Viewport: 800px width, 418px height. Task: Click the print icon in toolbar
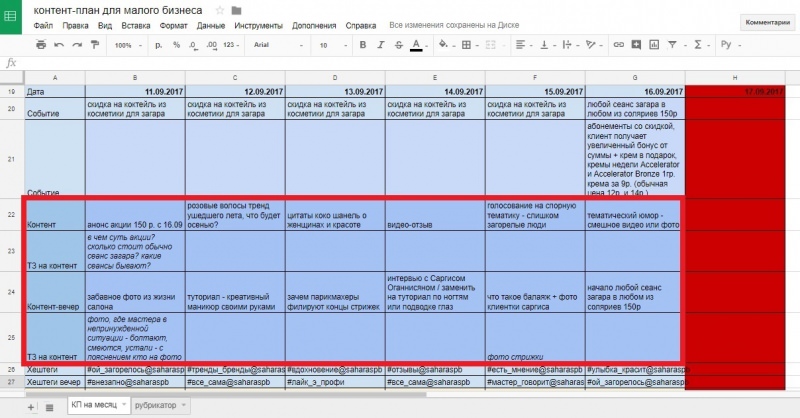click(41, 45)
